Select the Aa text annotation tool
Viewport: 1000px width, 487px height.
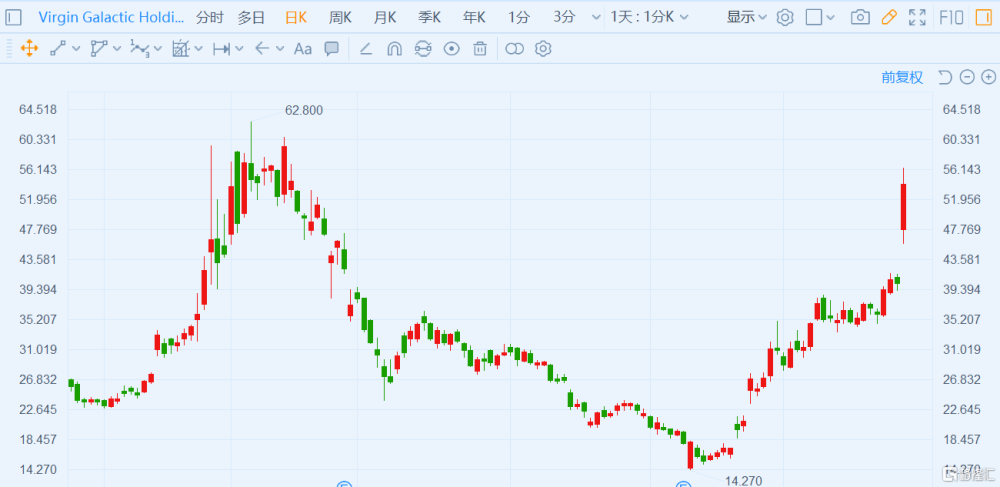303,48
